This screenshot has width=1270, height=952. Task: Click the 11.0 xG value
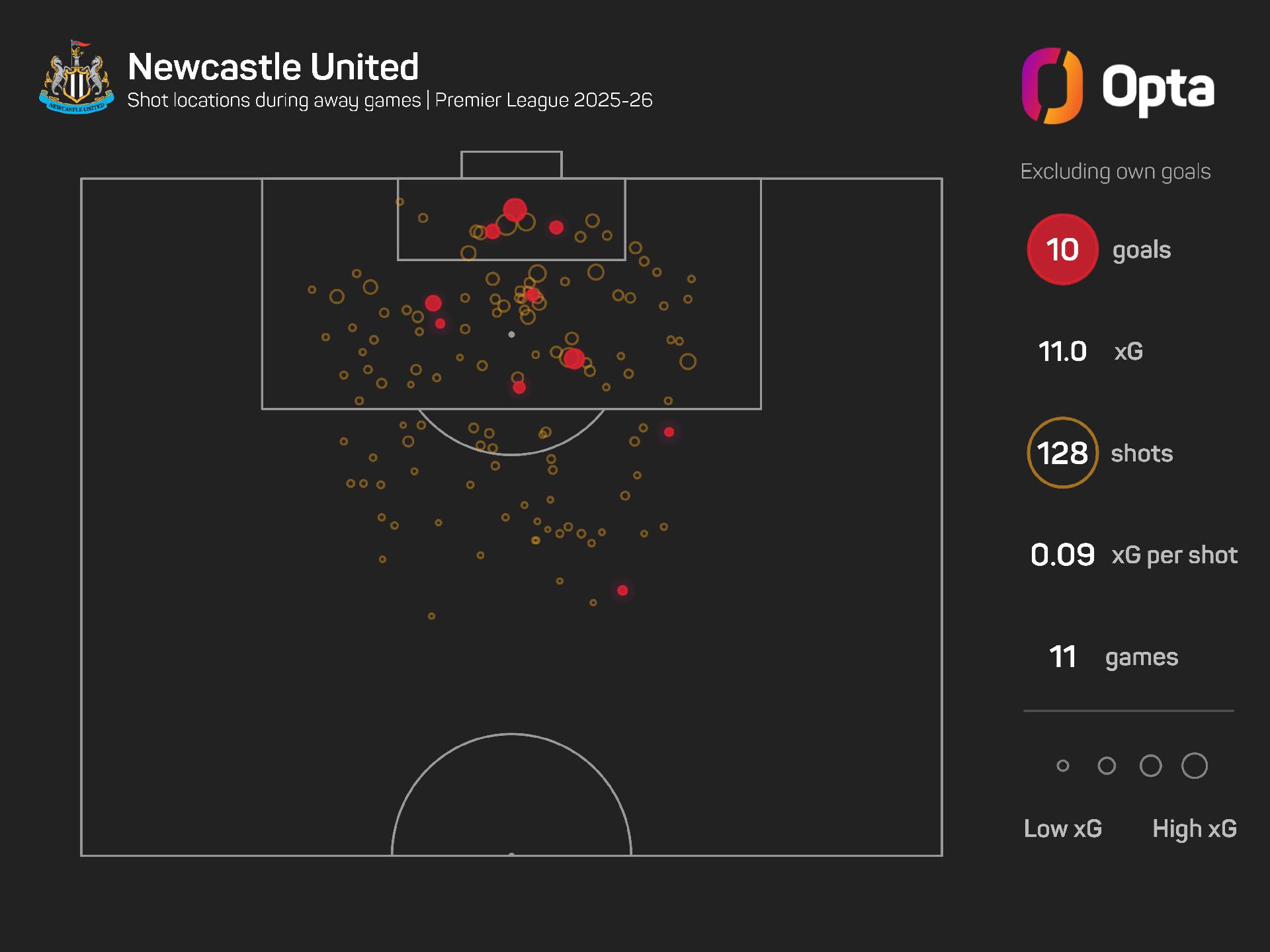tap(1062, 351)
